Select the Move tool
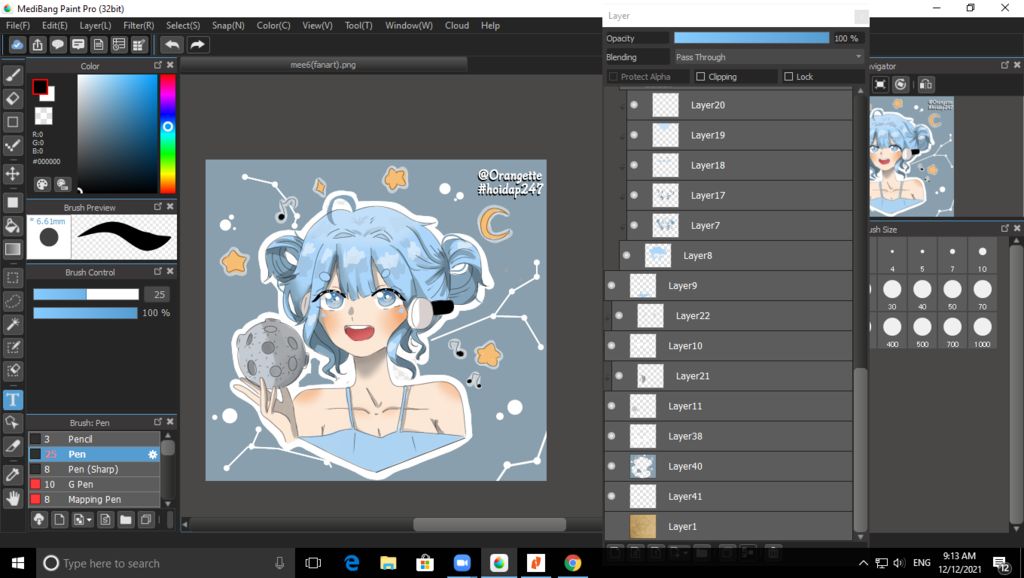Screen dimensions: 1024x578 [x=12, y=174]
